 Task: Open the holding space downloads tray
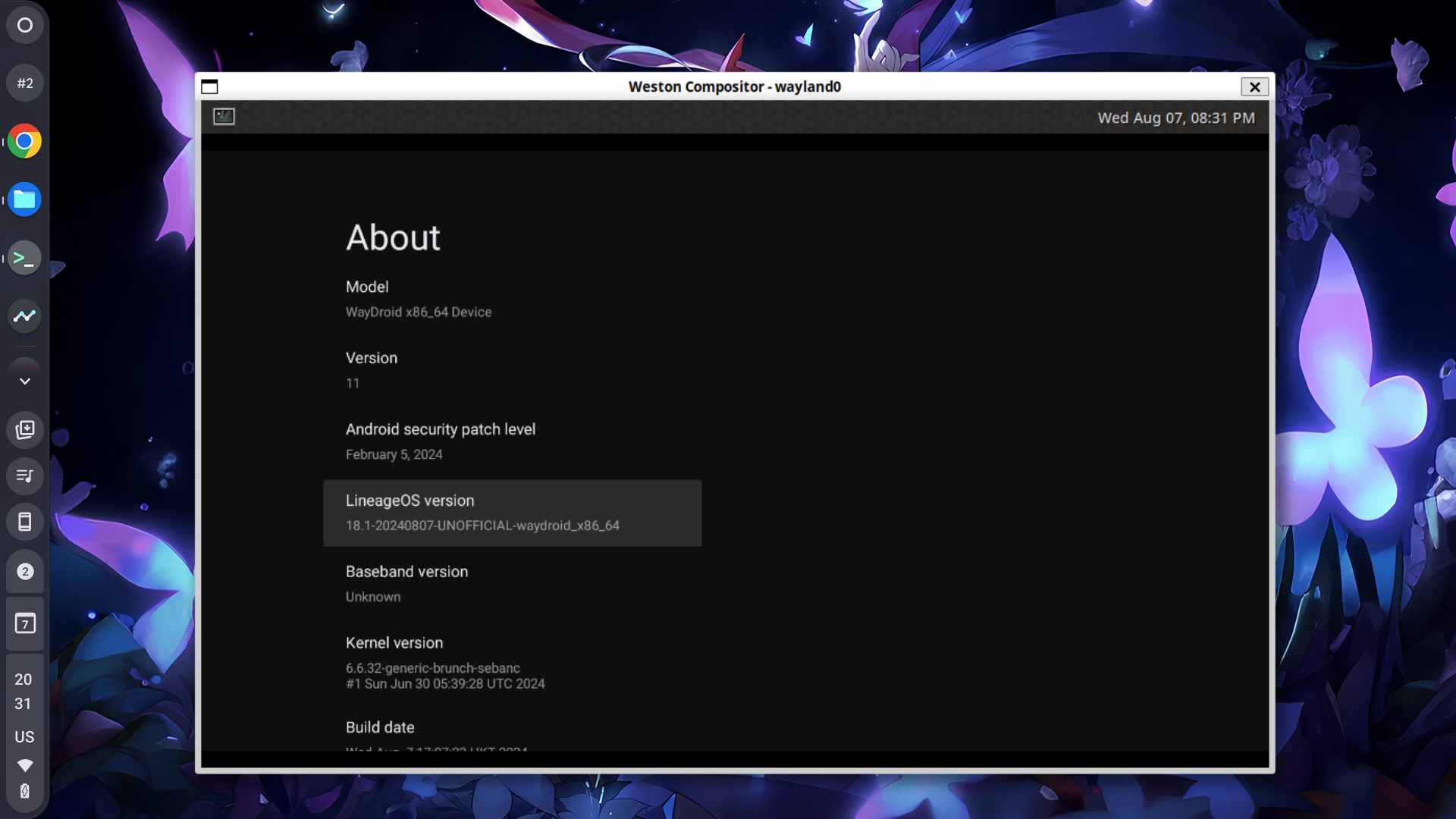pos(25,430)
